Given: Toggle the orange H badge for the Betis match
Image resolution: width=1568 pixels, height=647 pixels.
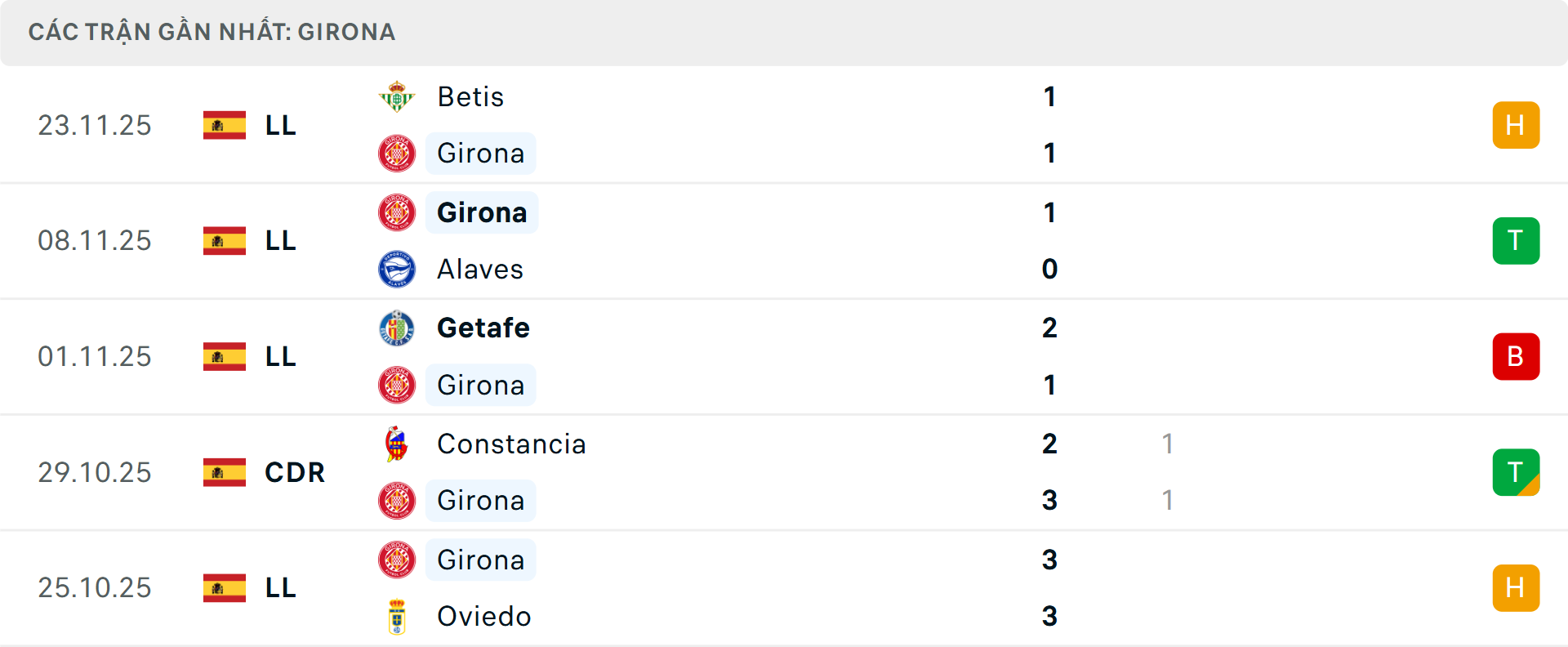Looking at the screenshot, I should point(1517,125).
